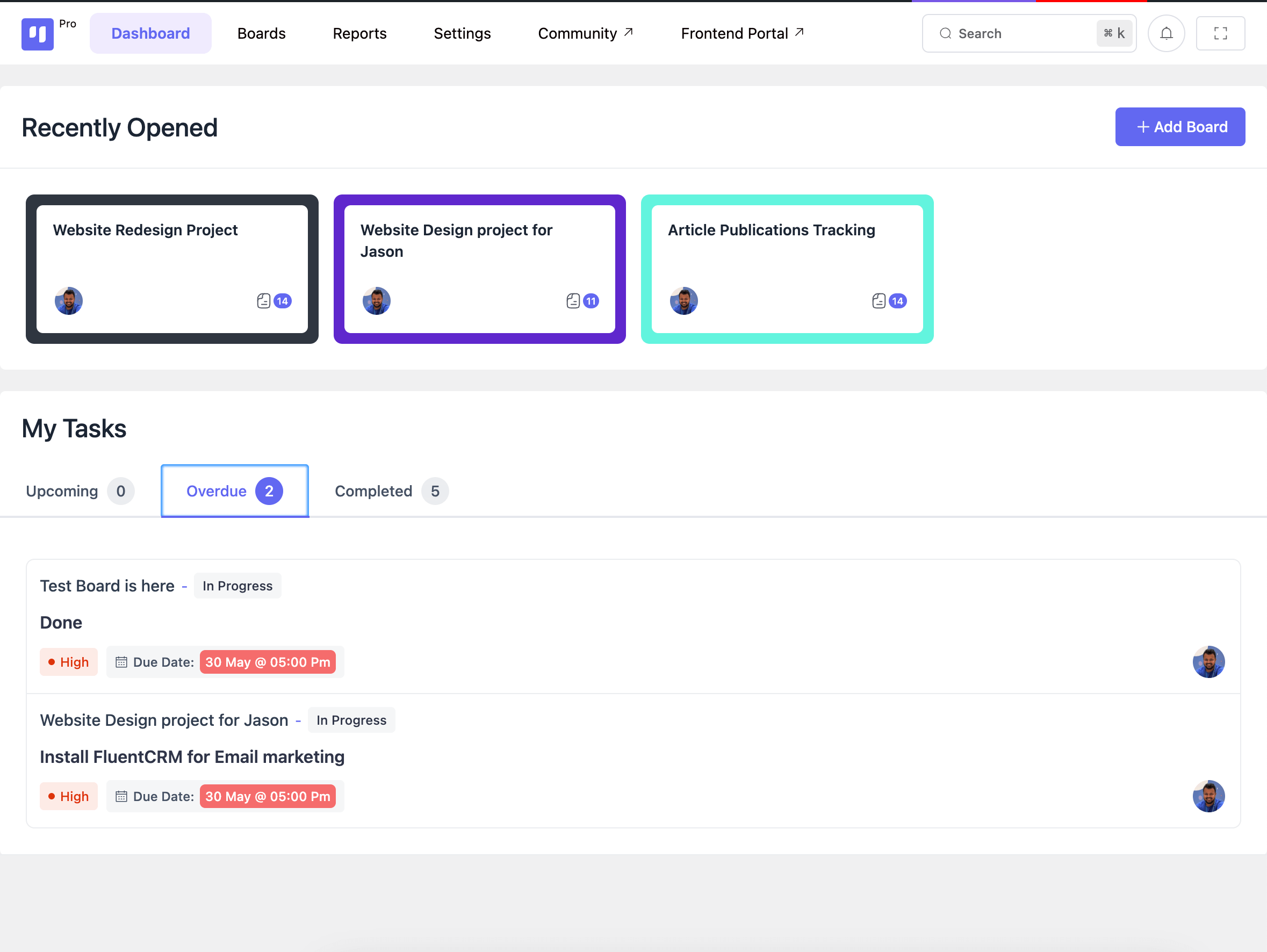Click the task document icon on Website Redesign Project

click(263, 300)
